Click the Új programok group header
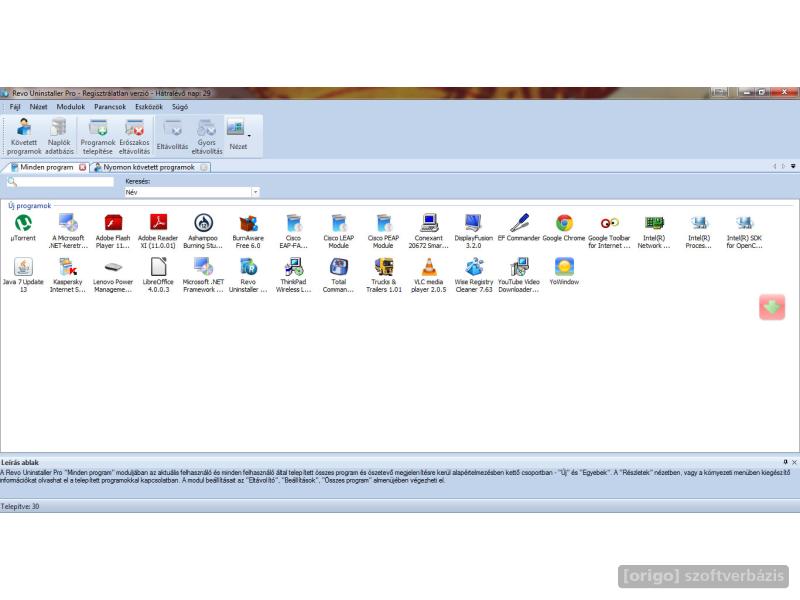Image resolution: width=800 pixels, height=600 pixels. (30, 206)
